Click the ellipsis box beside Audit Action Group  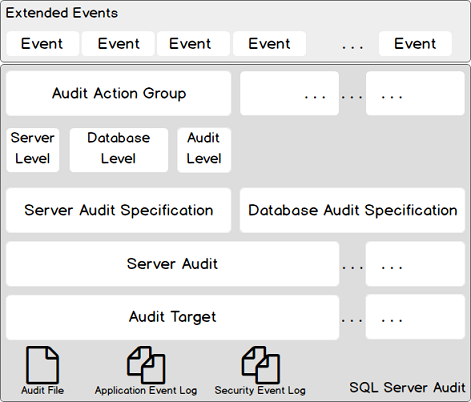pyautogui.click(x=290, y=93)
